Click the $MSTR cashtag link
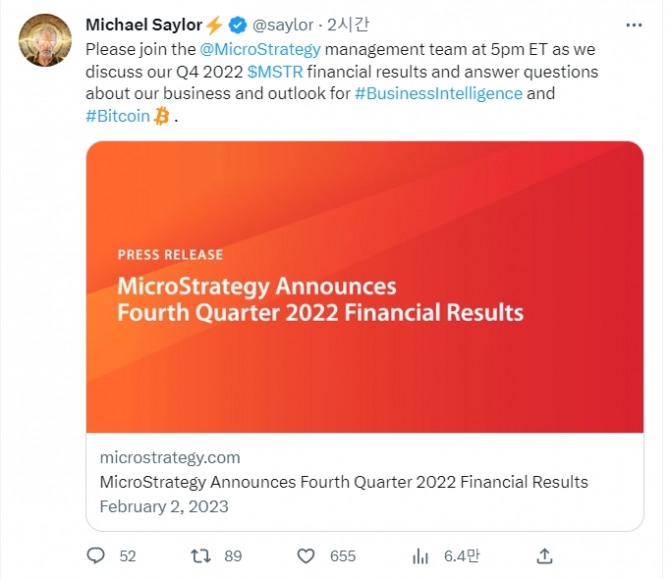This screenshot has height=579, width=670. pos(274,71)
